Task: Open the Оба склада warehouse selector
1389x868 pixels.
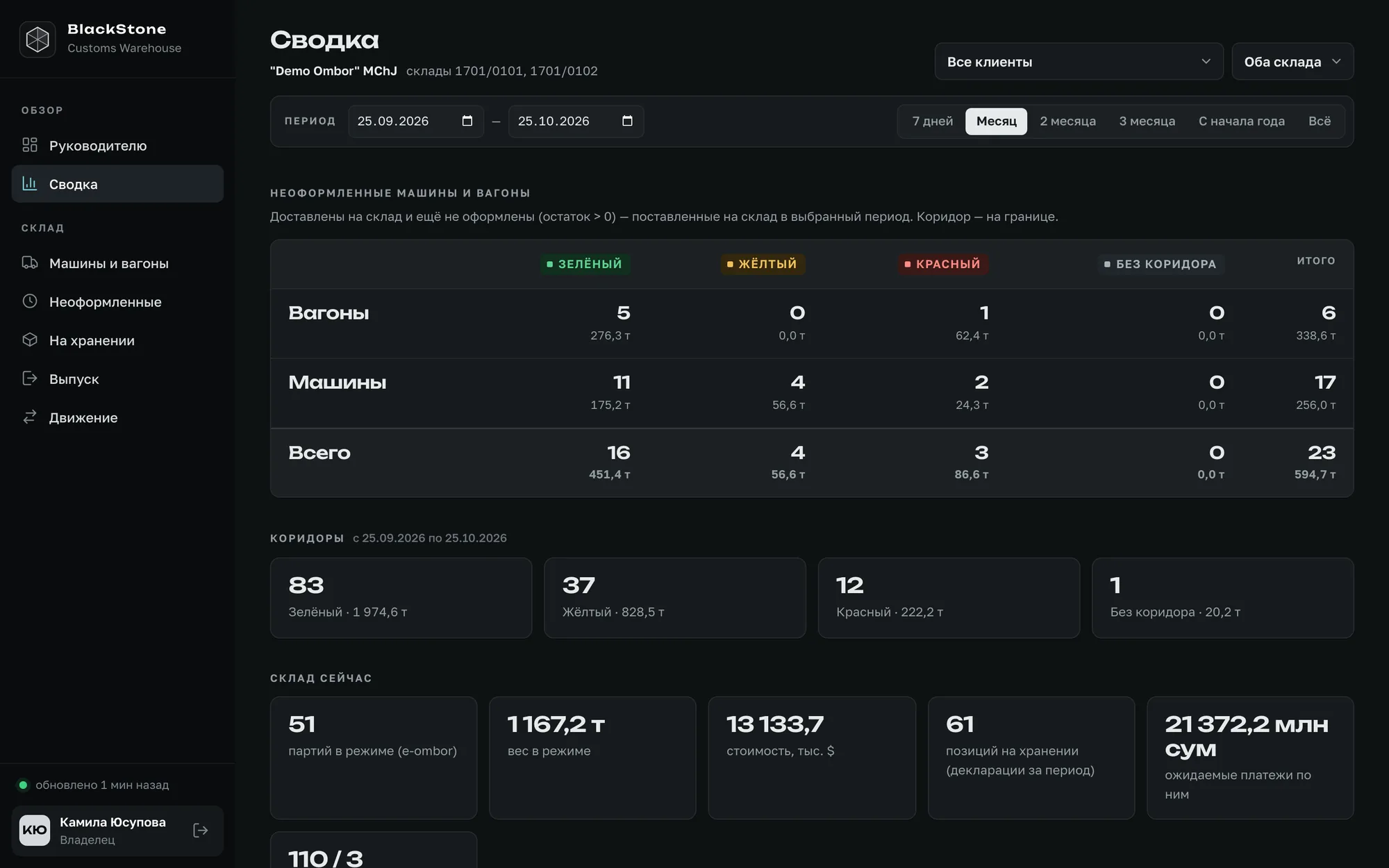Action: [1292, 62]
